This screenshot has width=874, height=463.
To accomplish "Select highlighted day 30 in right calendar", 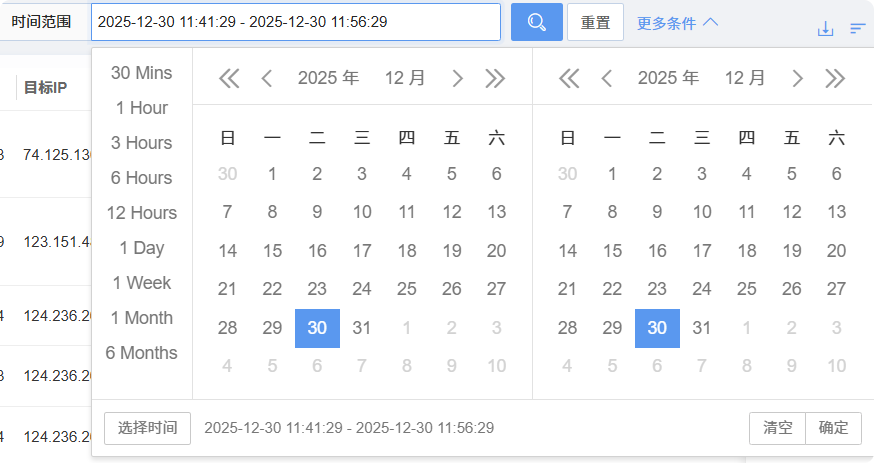I will coord(657,328).
